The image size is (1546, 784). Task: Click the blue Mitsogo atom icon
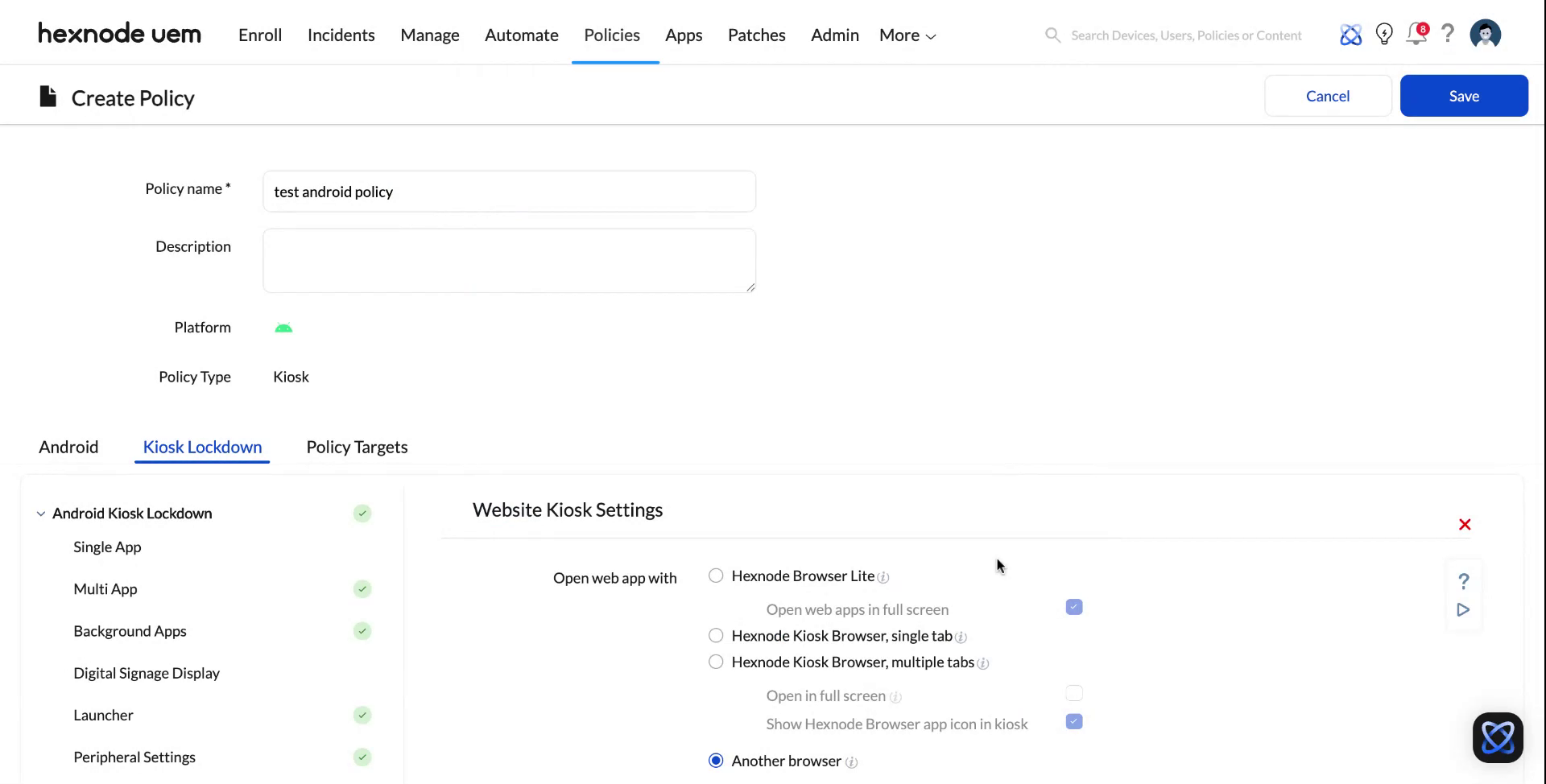[x=1350, y=35]
